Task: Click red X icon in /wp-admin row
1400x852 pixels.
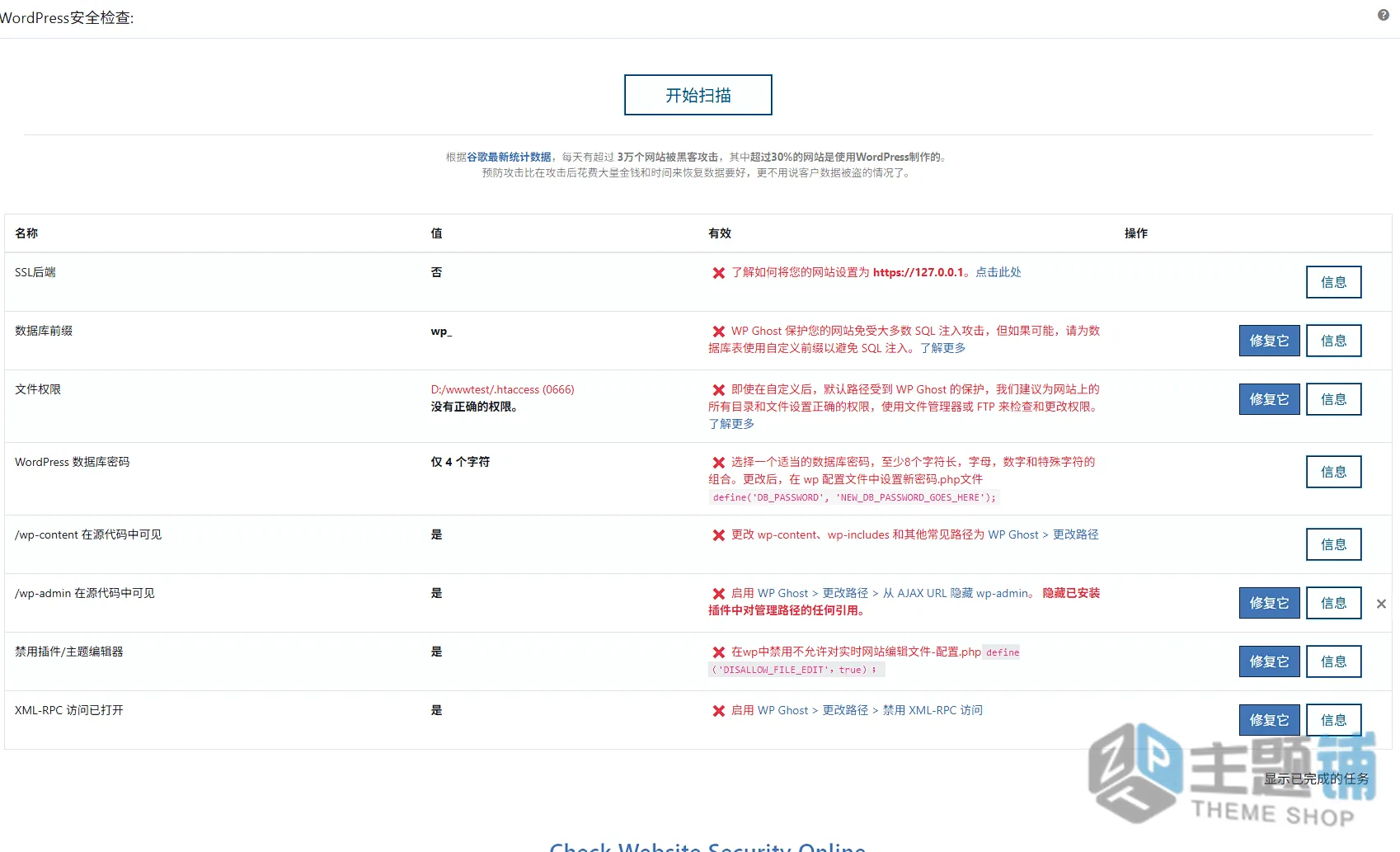Action: coord(719,594)
